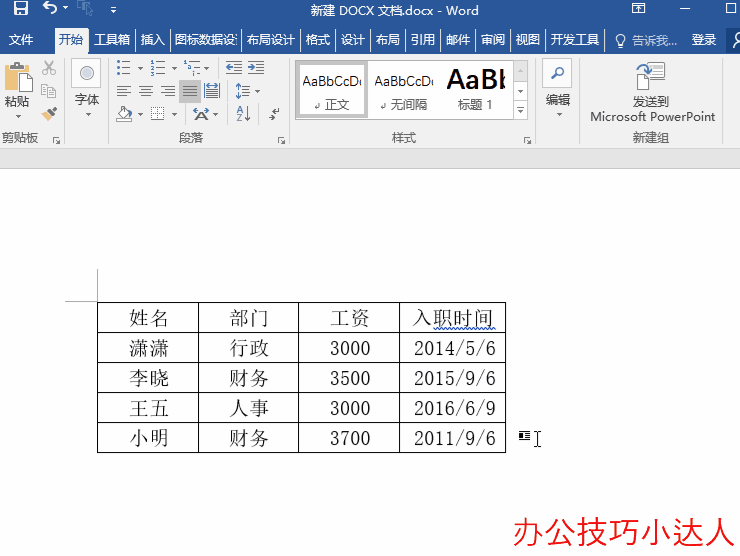Send document to Microsoft PowerPoint
The image size is (740, 556).
tap(652, 92)
